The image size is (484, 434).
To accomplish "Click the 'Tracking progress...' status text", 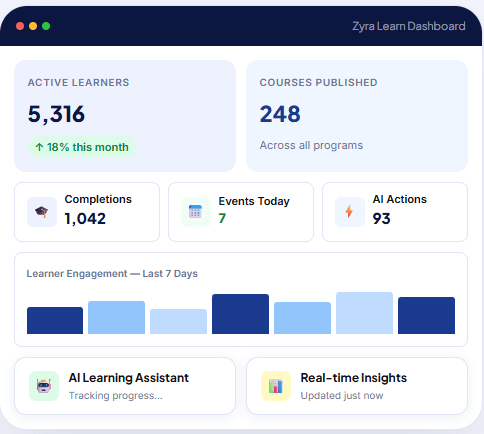I will [116, 396].
